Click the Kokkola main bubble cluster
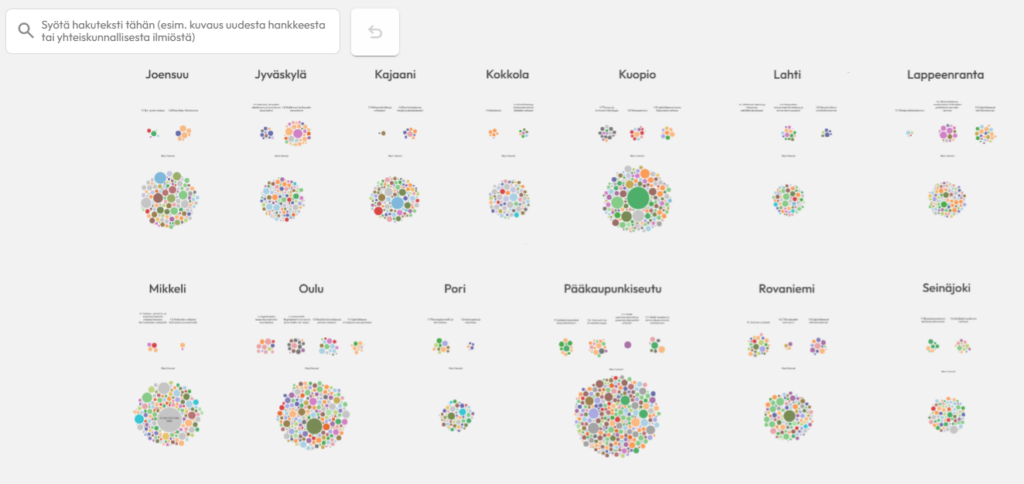 point(509,197)
